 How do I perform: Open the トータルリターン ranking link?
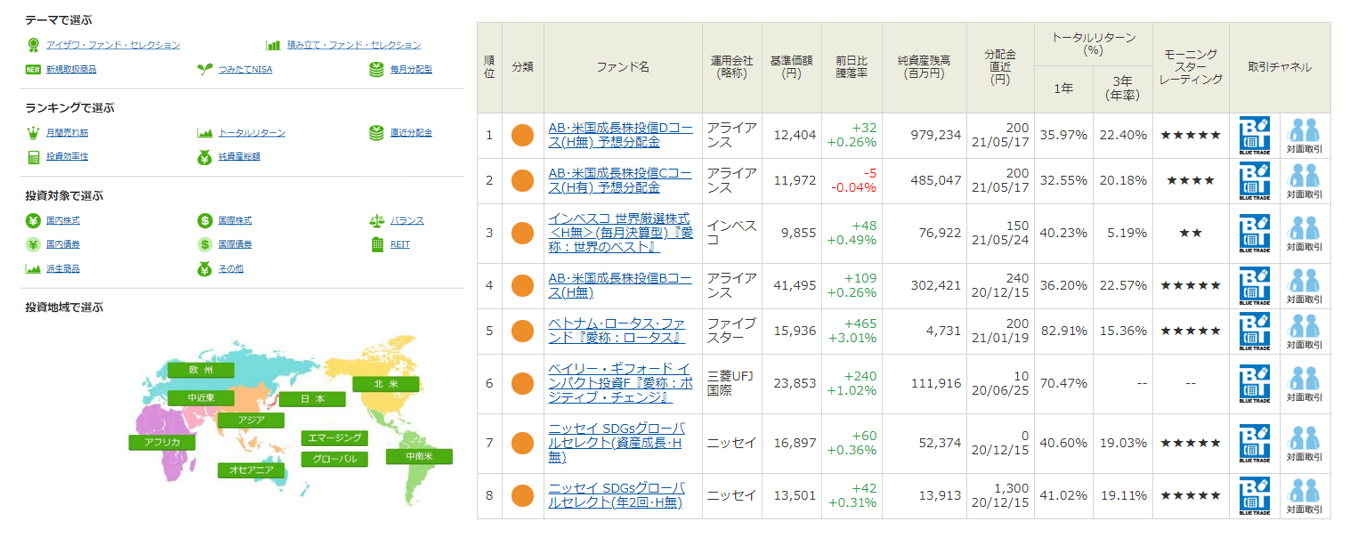(251, 133)
